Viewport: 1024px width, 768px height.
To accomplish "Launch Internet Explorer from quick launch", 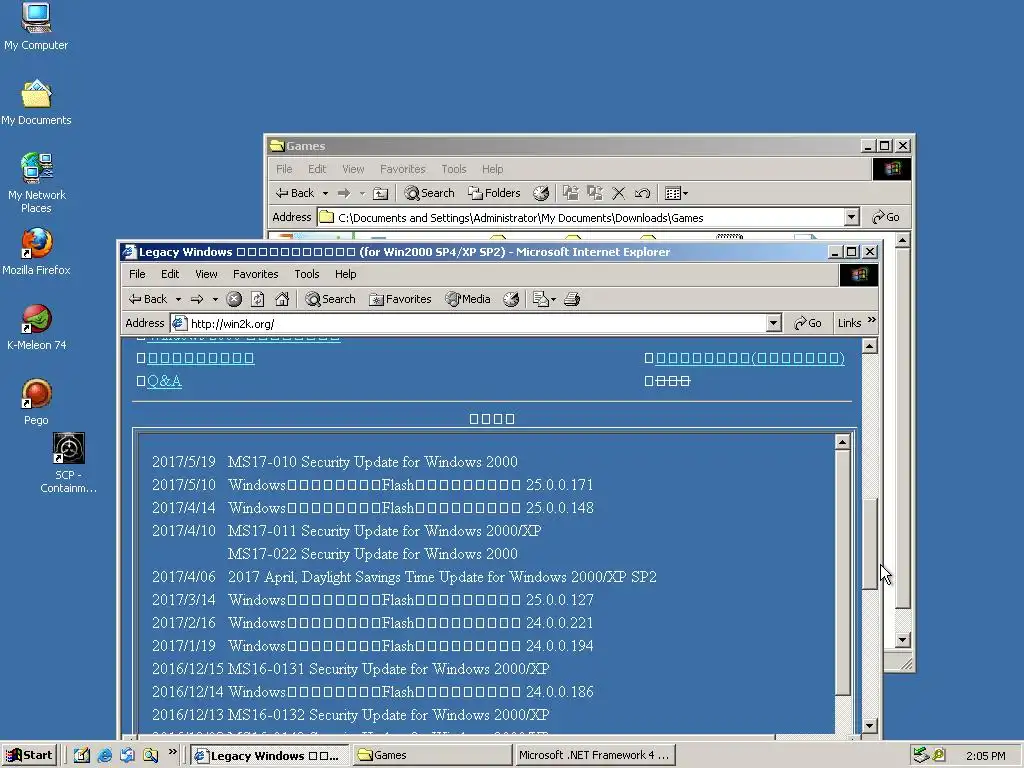I will [x=104, y=756].
